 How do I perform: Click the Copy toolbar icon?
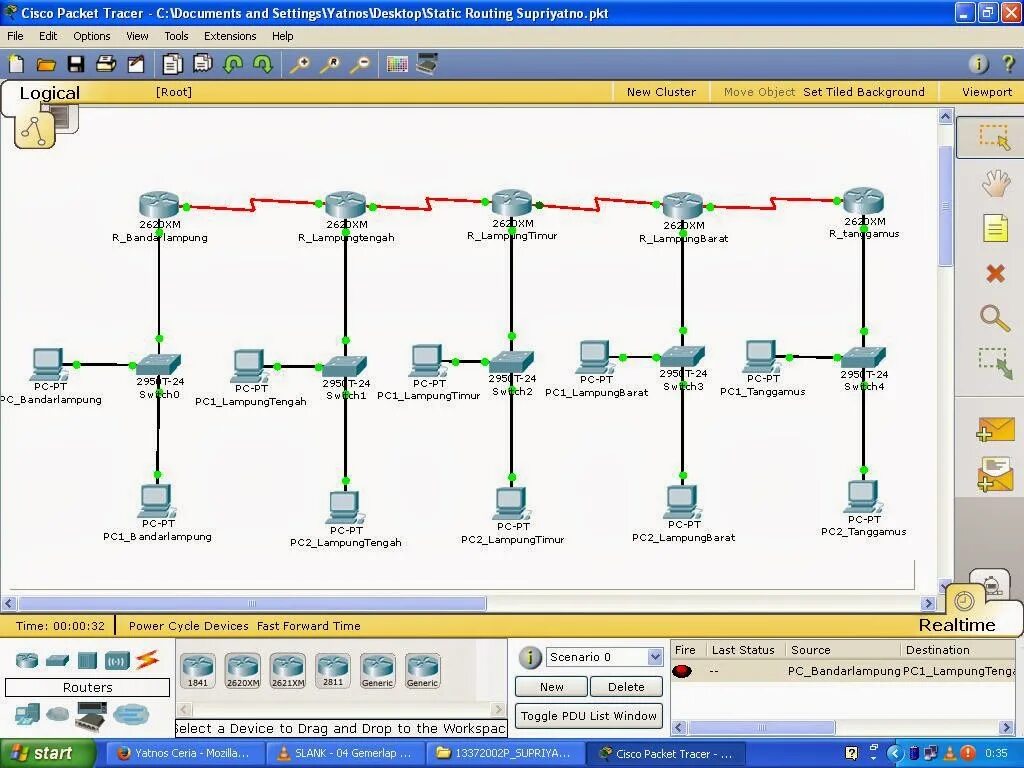172,64
